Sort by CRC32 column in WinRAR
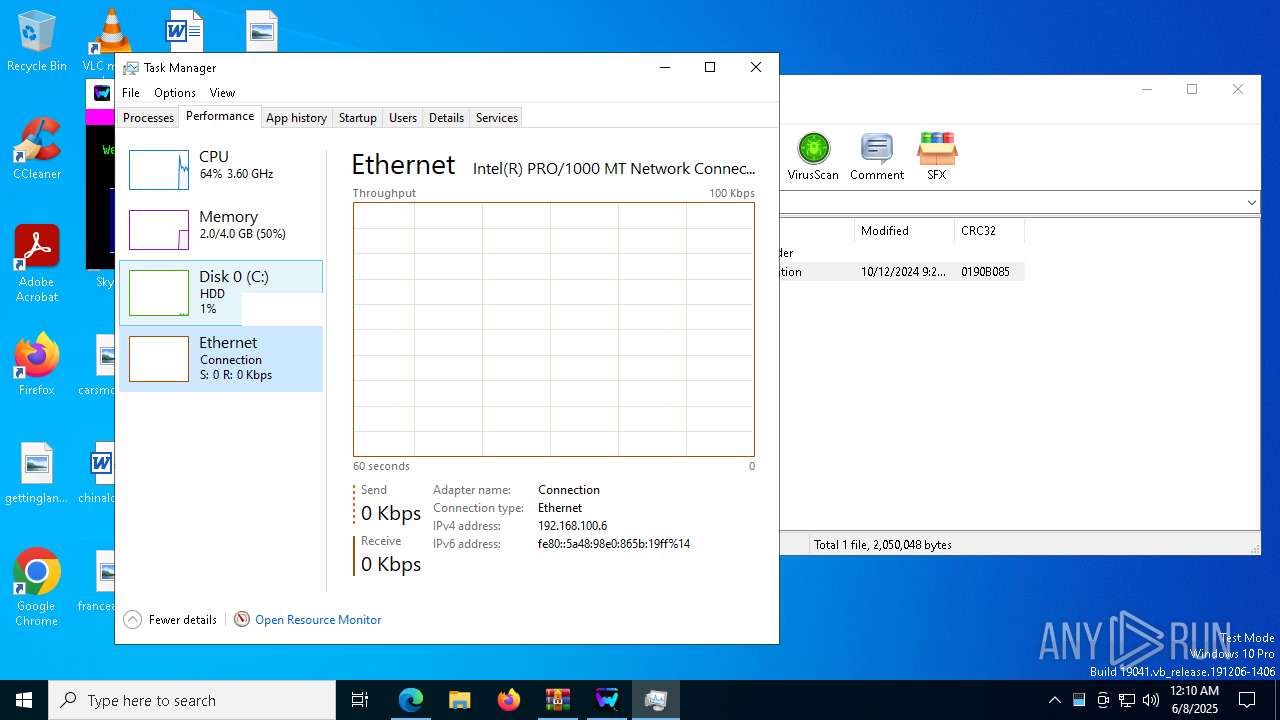The width and height of the screenshot is (1280, 720). [989, 231]
